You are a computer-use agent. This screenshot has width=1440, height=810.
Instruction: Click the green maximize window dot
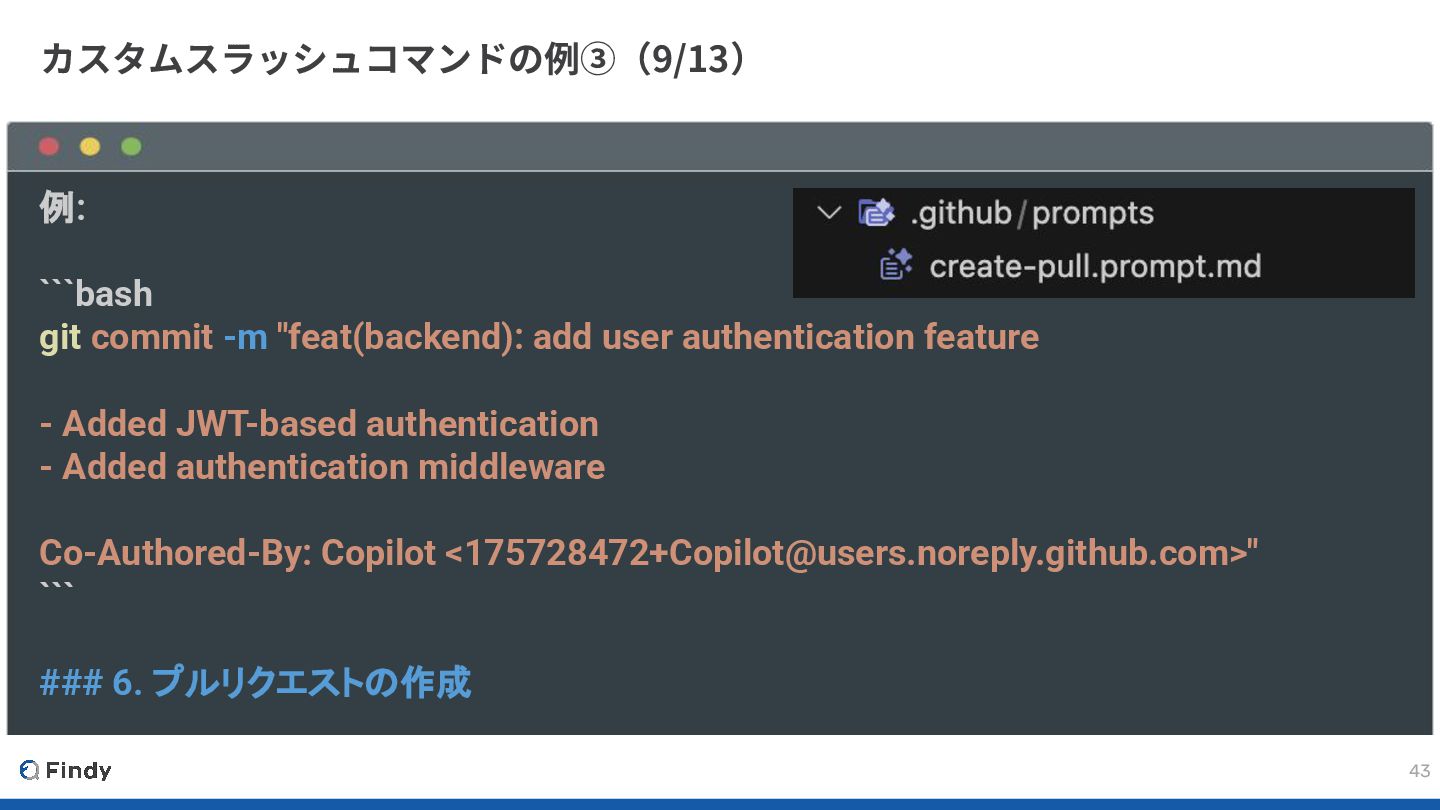131,147
